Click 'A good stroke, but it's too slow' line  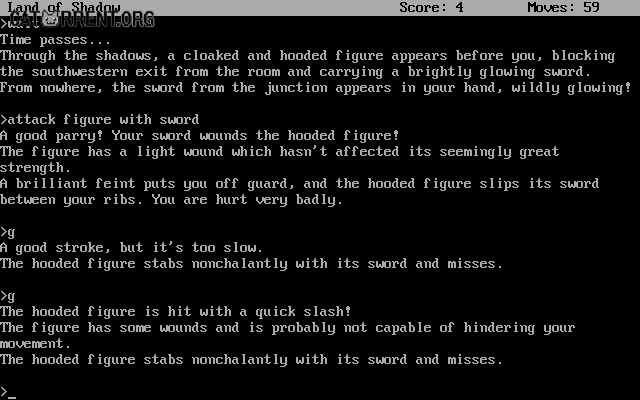[131, 248]
